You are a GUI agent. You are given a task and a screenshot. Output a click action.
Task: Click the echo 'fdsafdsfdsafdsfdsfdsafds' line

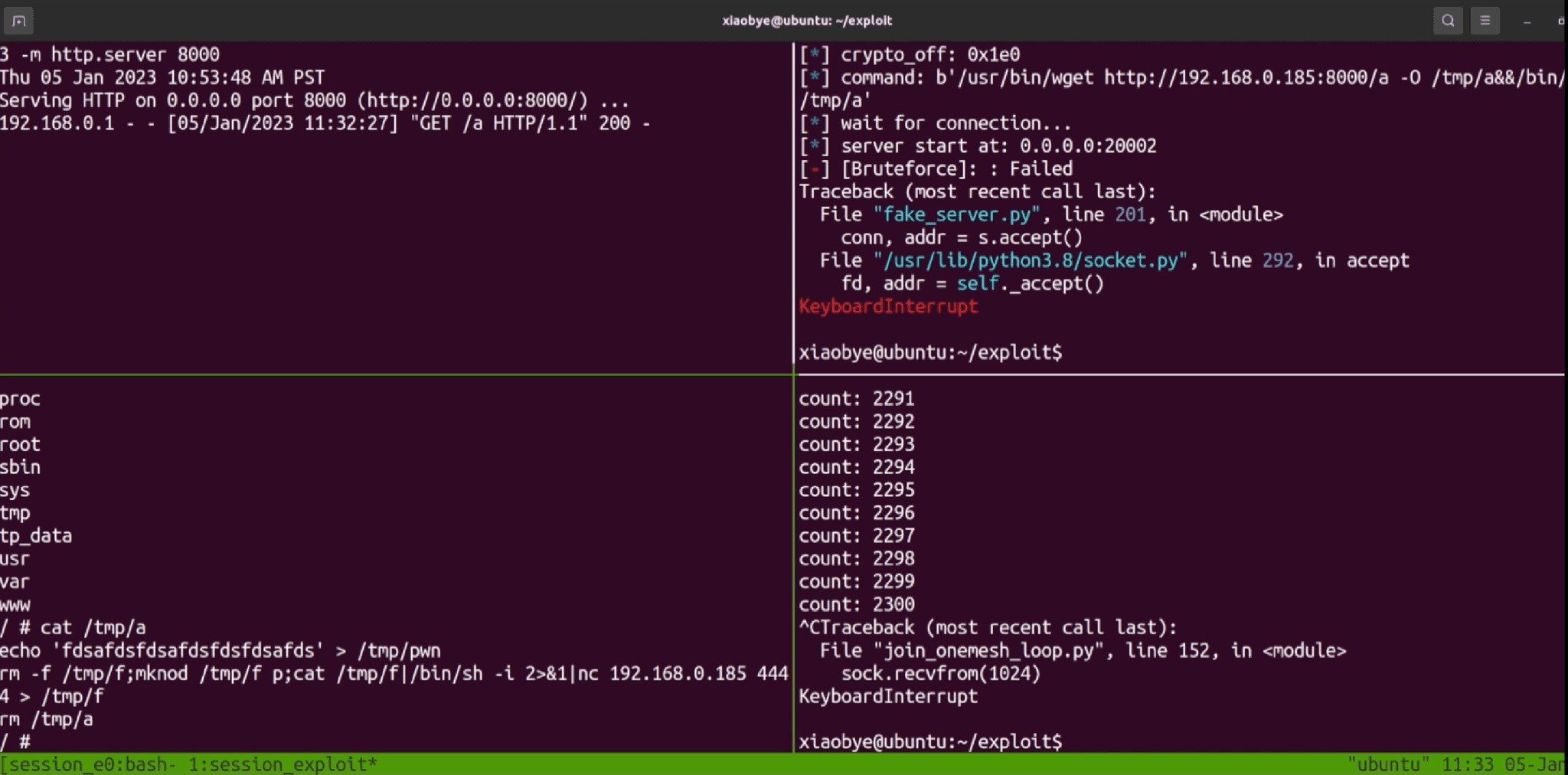coord(220,651)
